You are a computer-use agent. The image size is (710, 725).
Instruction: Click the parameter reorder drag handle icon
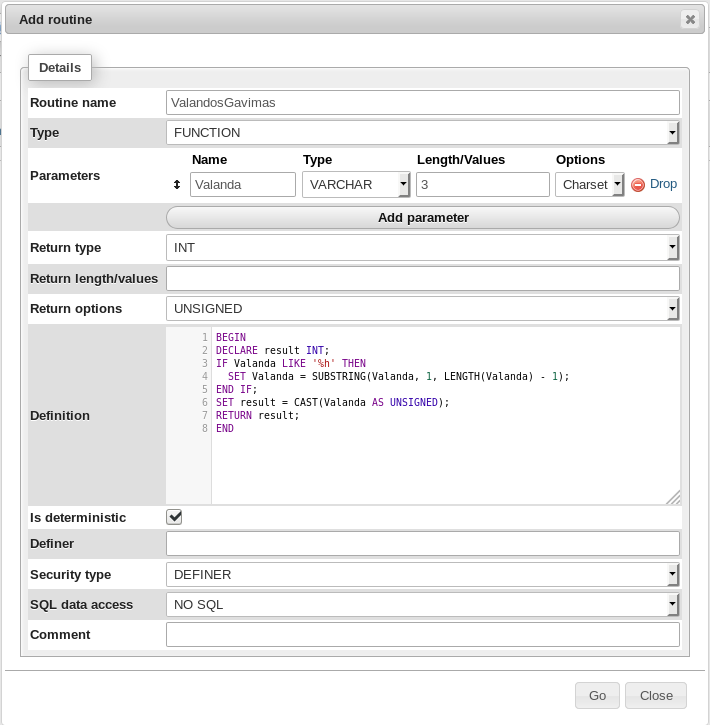coord(177,185)
